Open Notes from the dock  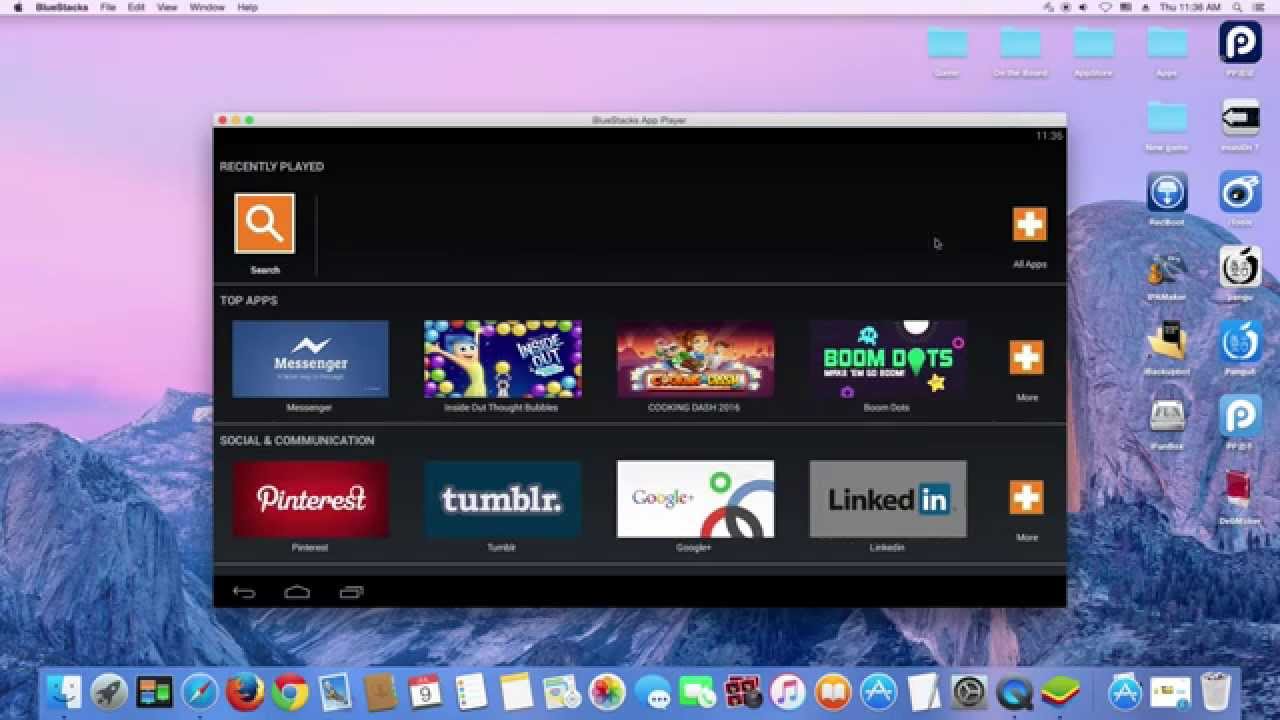515,692
